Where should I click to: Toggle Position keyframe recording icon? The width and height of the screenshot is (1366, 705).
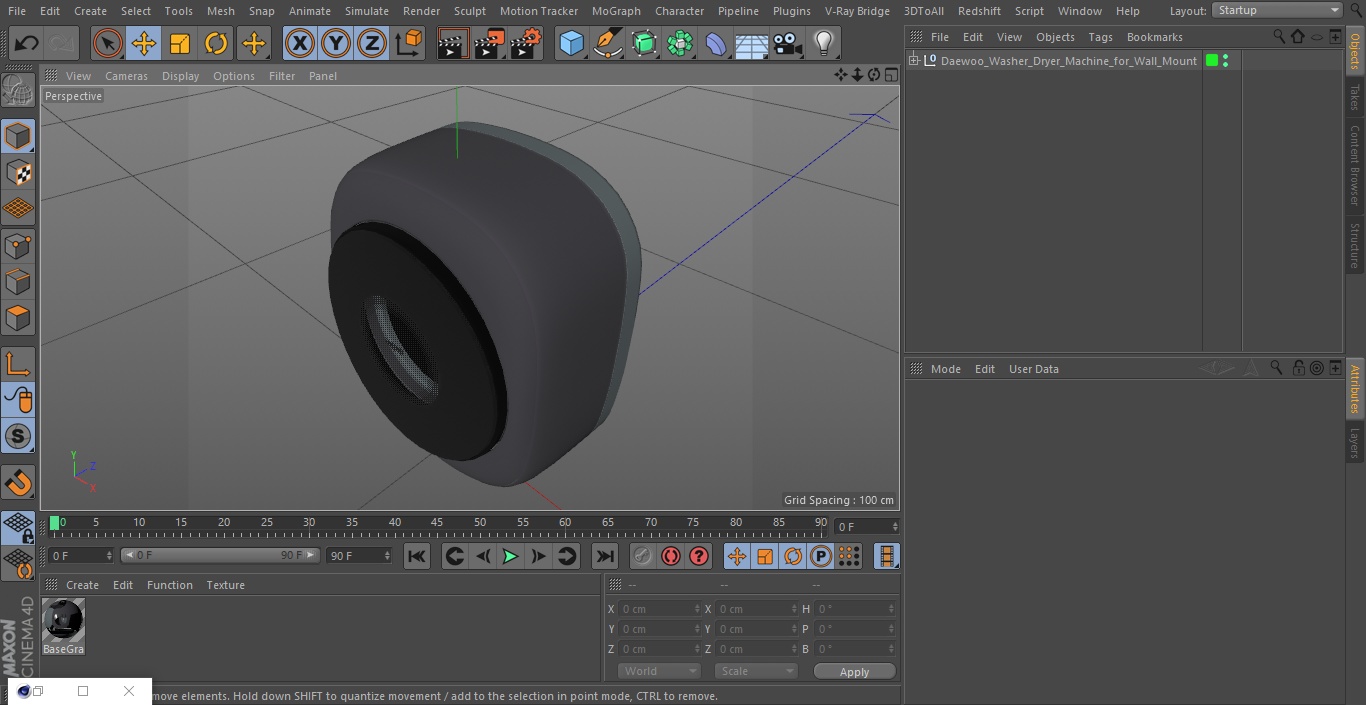pos(737,556)
